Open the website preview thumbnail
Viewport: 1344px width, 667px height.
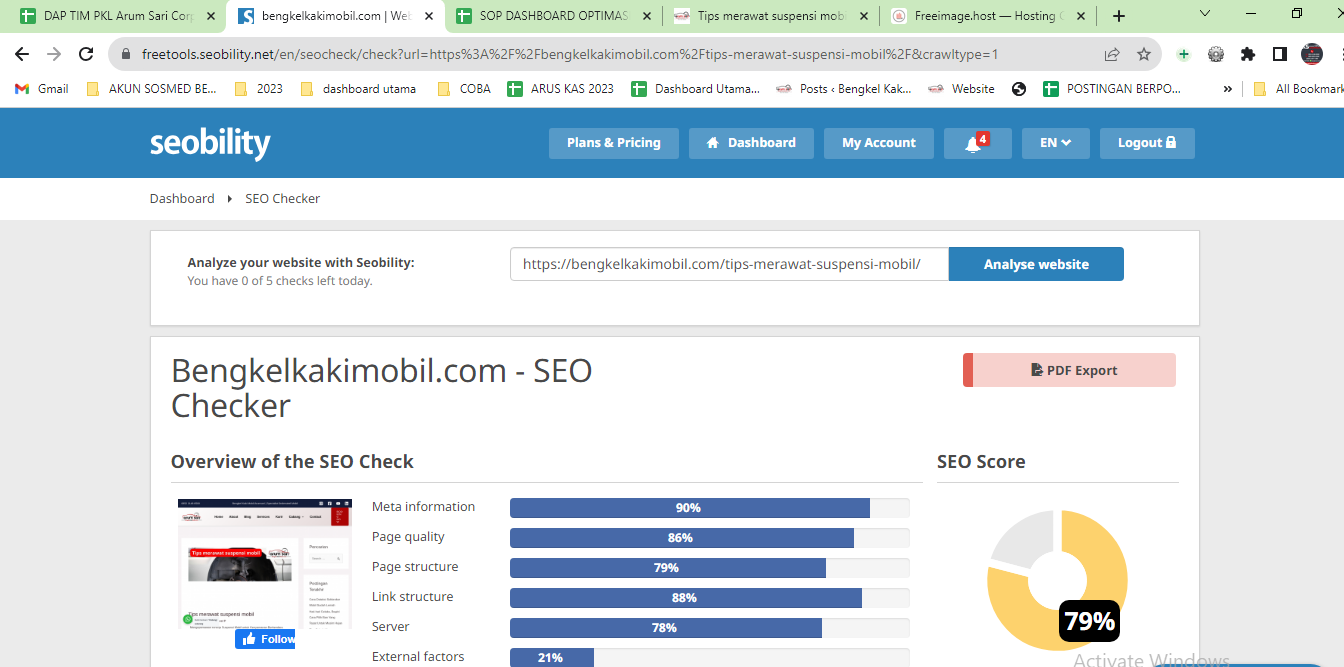[x=264, y=563]
